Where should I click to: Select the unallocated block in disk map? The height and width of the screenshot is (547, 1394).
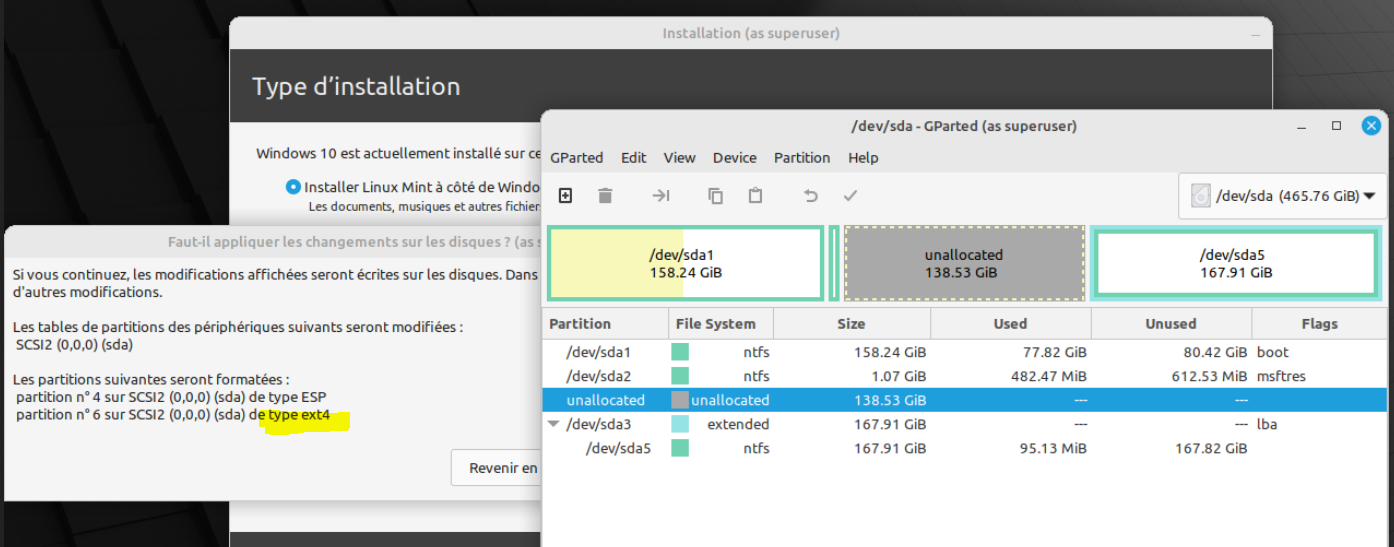(963, 263)
